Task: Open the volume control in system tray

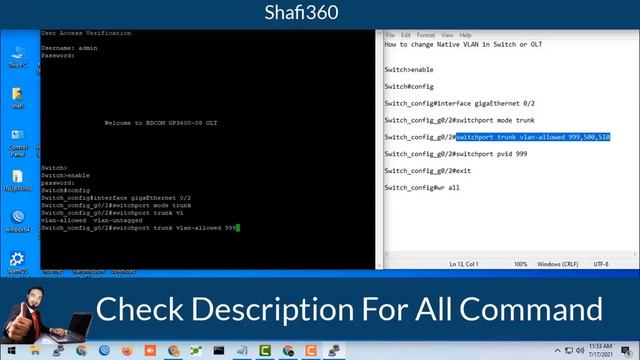Action: tap(580, 351)
